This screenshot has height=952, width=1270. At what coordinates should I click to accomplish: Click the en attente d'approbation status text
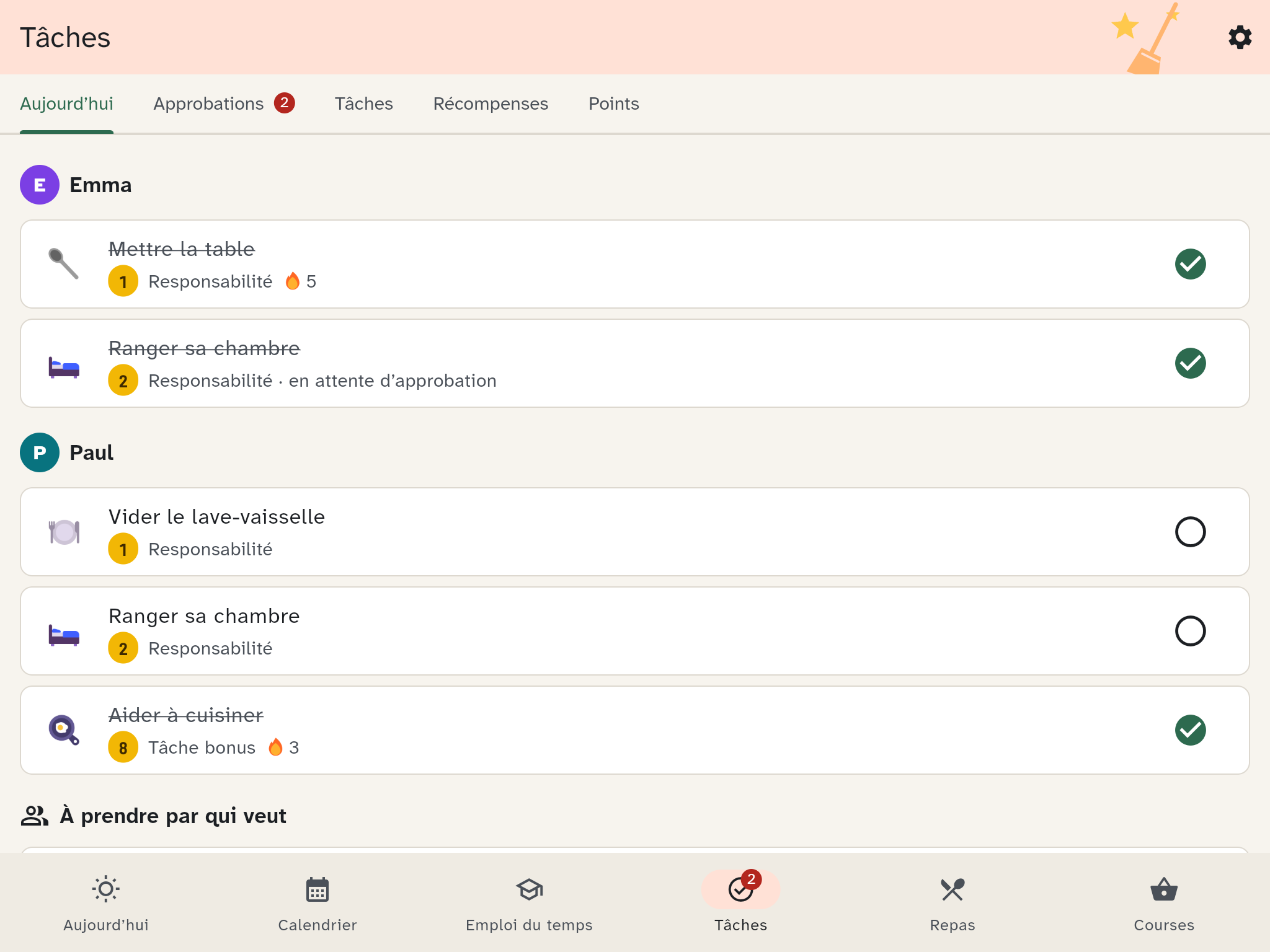pyautogui.click(x=393, y=381)
